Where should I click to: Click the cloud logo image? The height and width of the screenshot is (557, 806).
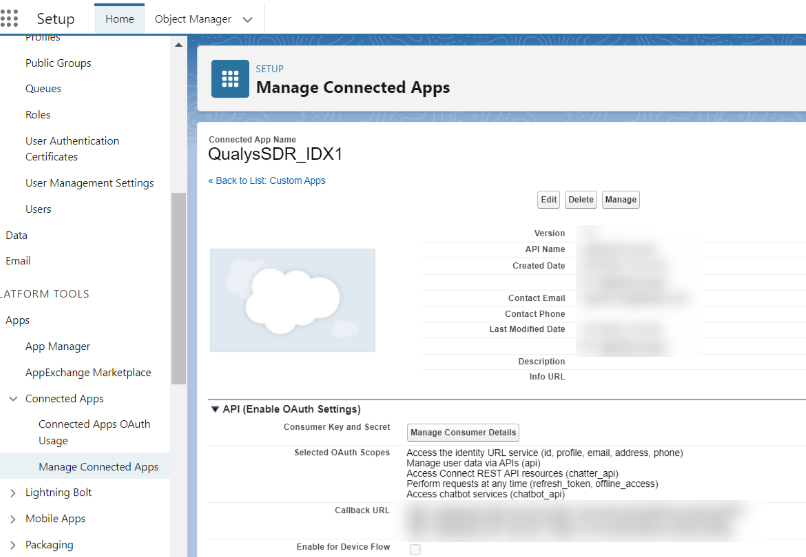[292, 300]
